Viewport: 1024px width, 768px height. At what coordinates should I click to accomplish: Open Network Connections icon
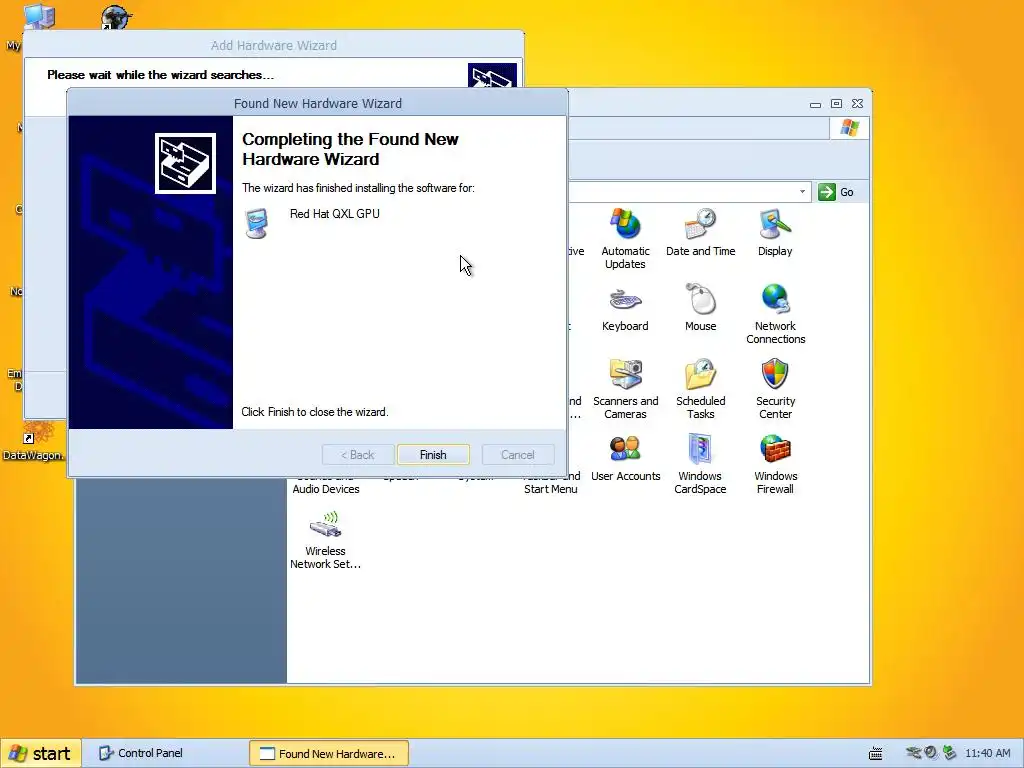click(775, 314)
